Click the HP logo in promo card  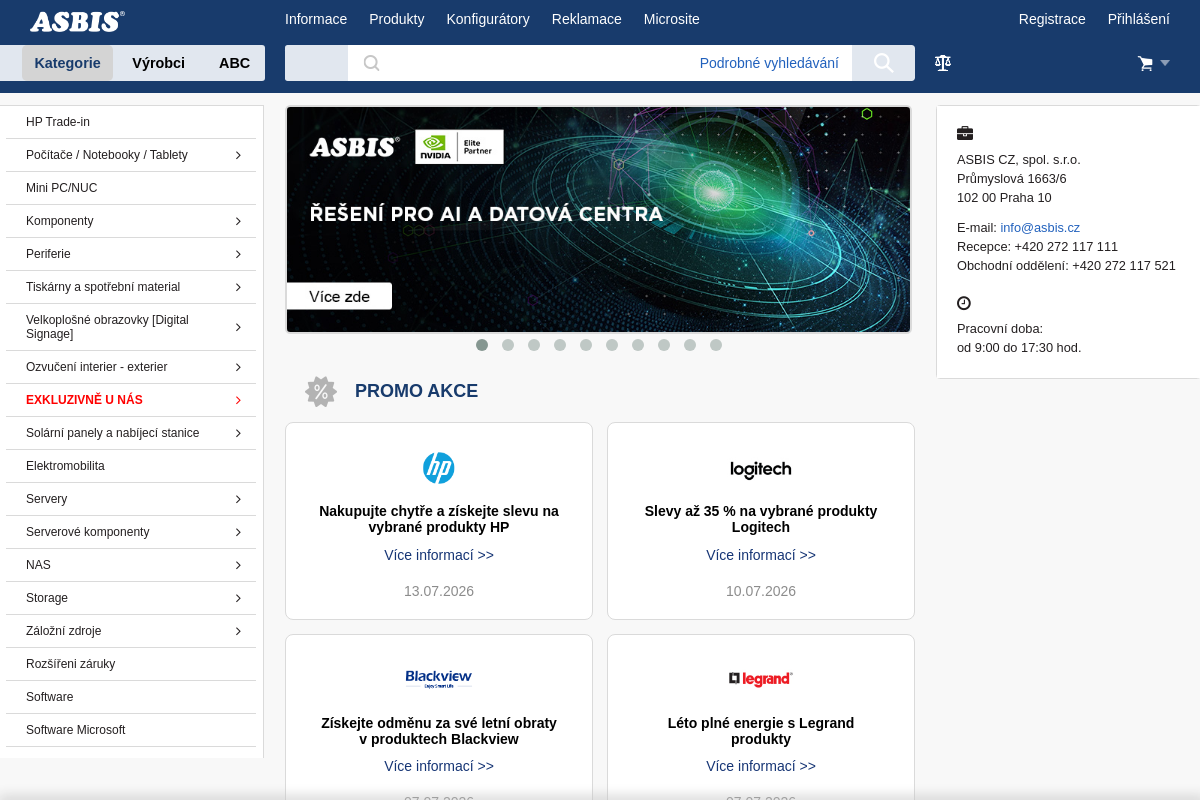(x=439, y=468)
